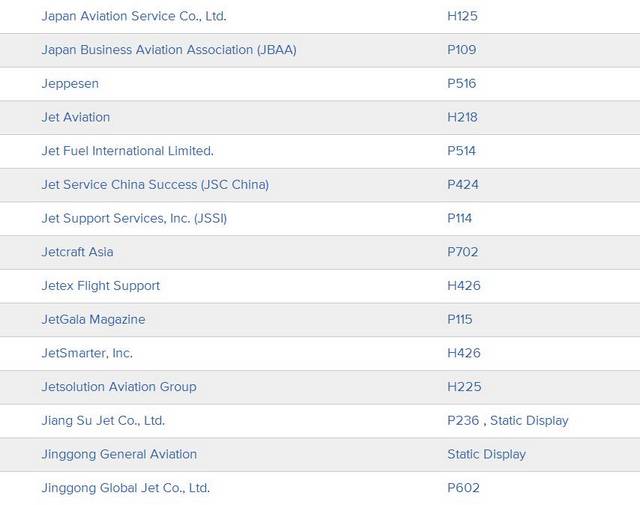The image size is (640, 505).
Task: Click P236, Static Display booth text
Action: 507,420
